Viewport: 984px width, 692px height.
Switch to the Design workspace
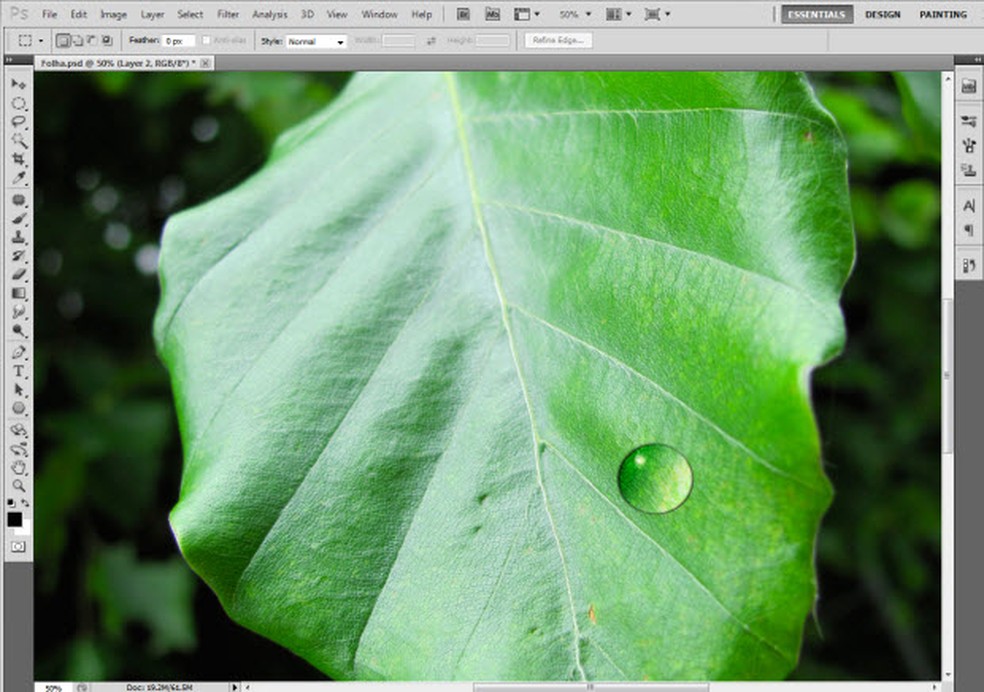pyautogui.click(x=882, y=15)
